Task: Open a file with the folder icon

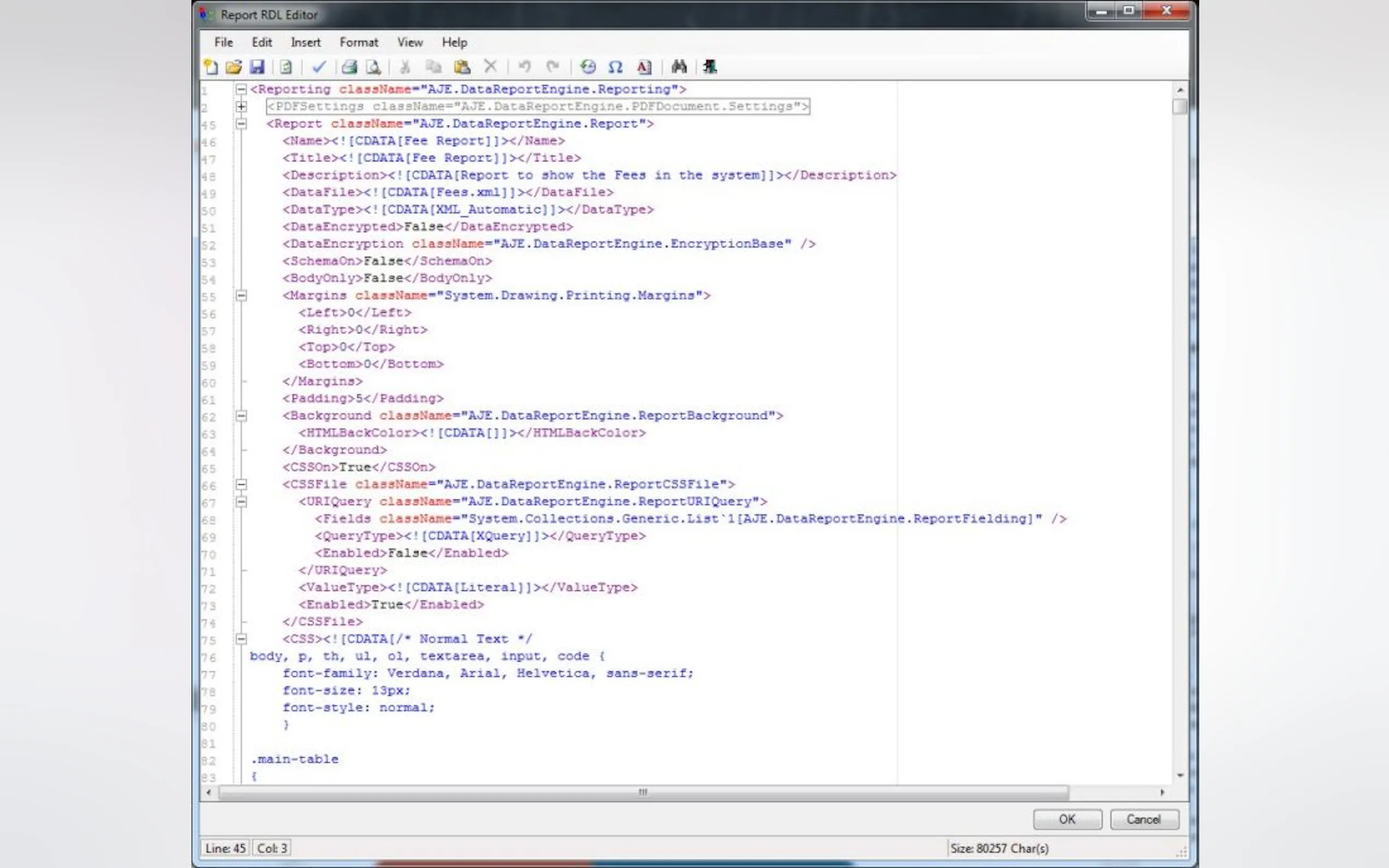Action: click(234, 67)
